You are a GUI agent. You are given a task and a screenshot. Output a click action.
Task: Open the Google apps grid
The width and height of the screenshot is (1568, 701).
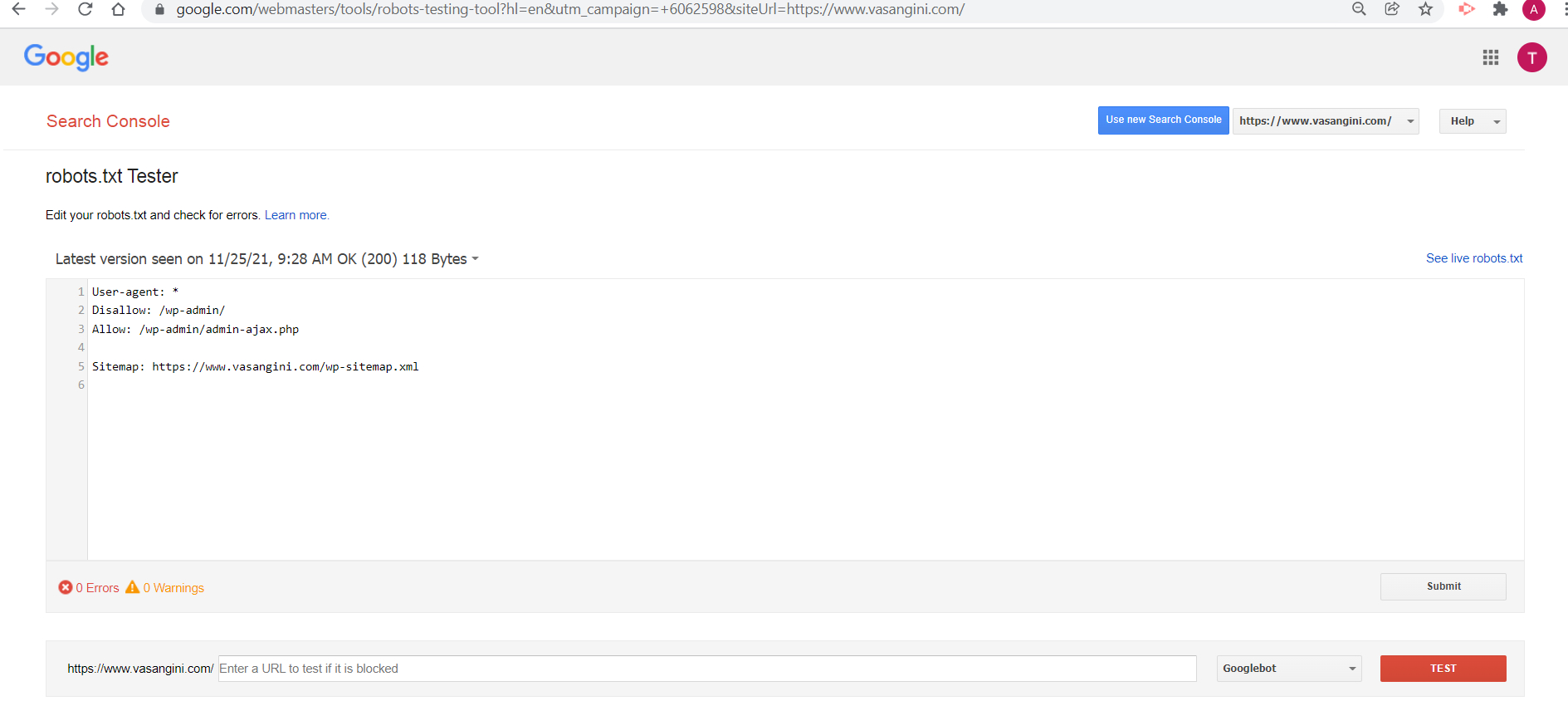point(1491,57)
